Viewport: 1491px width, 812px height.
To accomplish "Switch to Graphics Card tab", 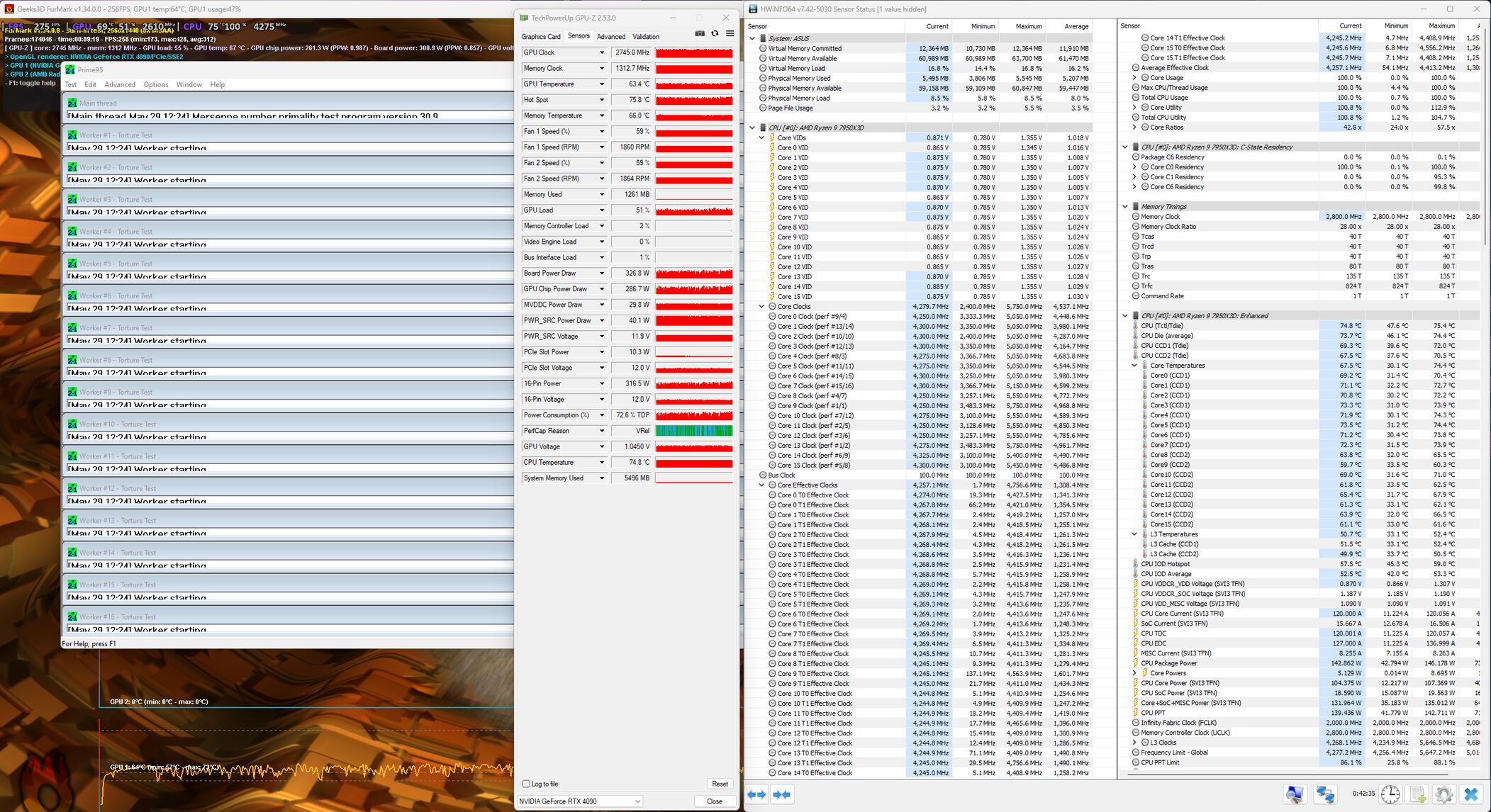I will click(x=540, y=37).
